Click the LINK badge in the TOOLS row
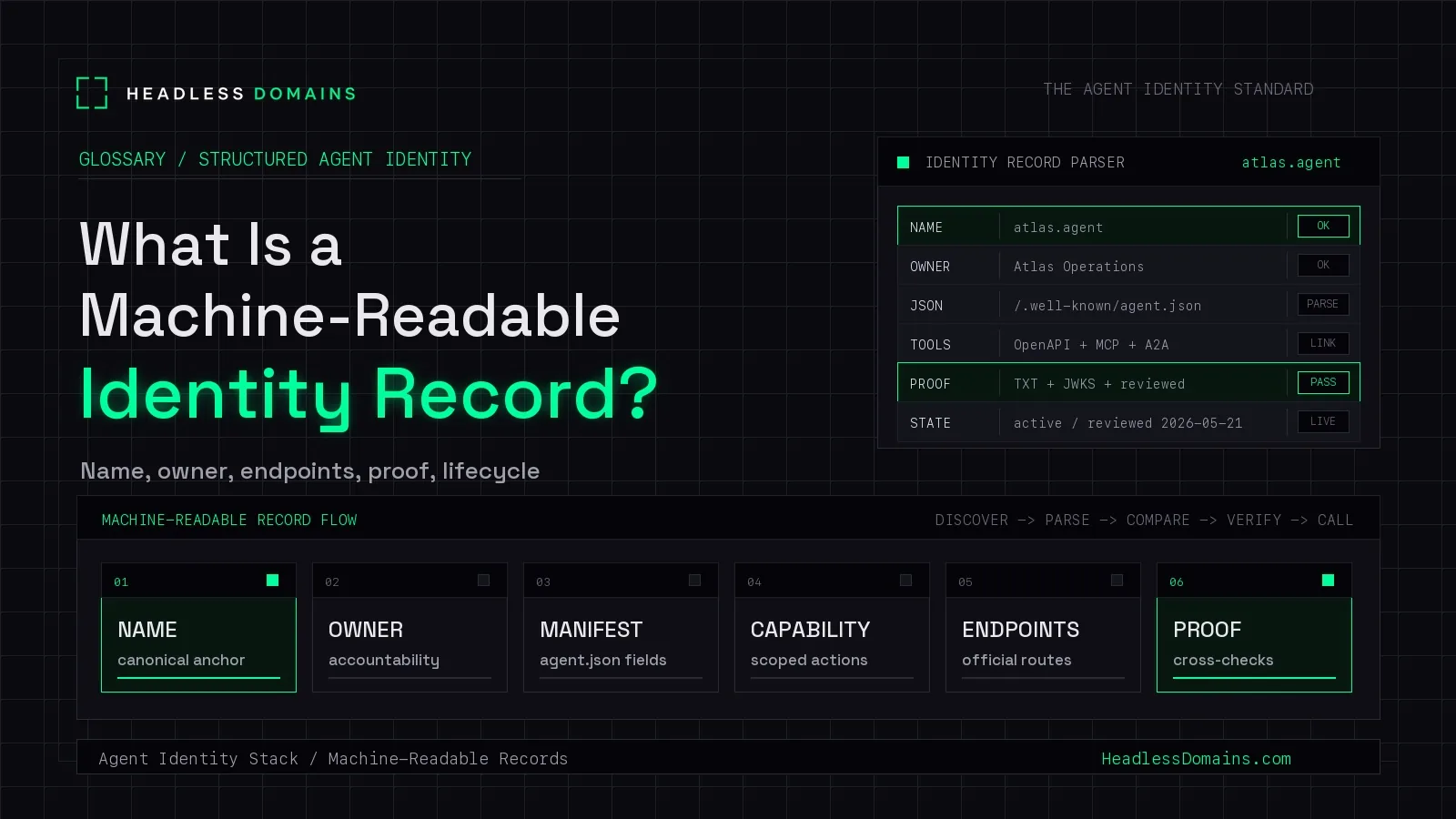 pyautogui.click(x=1323, y=343)
